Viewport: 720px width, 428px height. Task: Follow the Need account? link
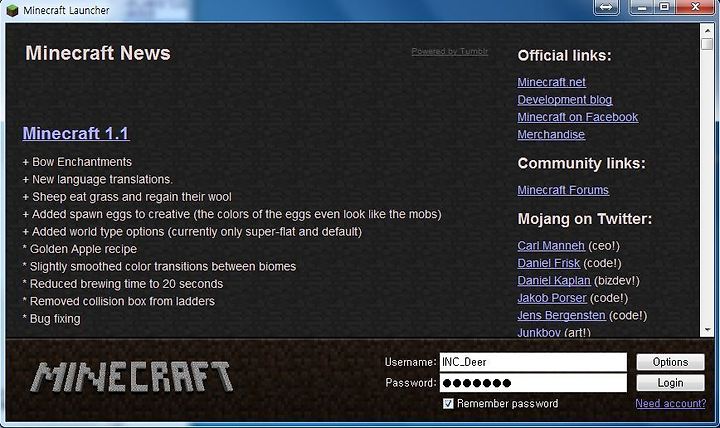tap(671, 404)
